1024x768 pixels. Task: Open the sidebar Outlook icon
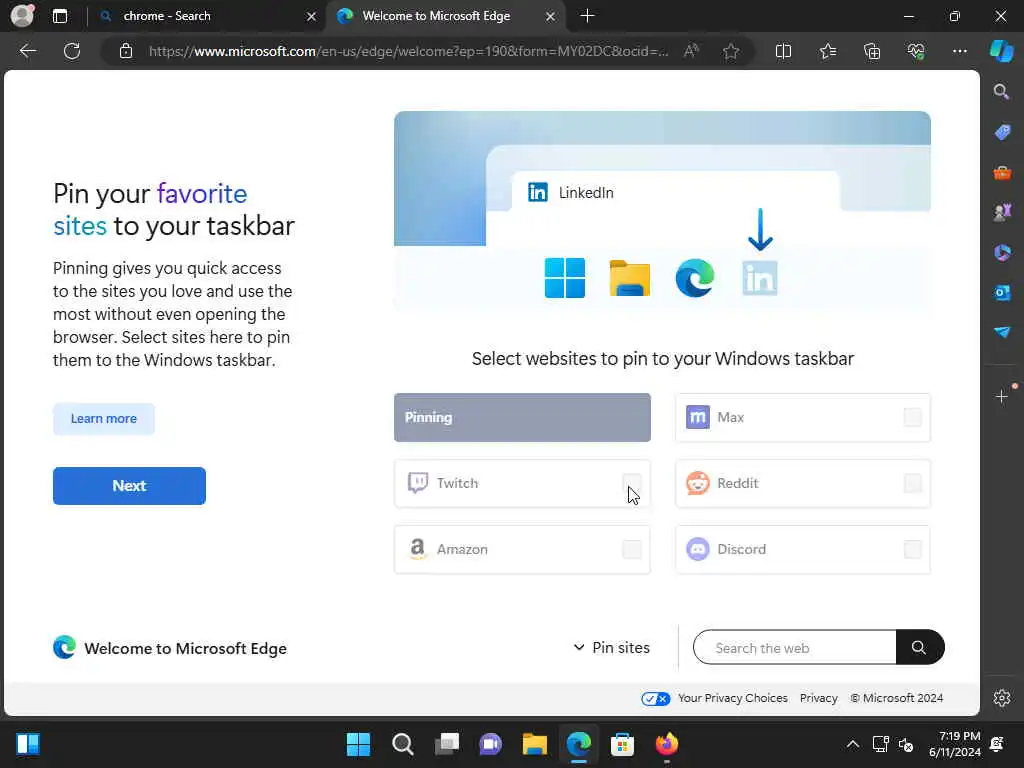(x=1002, y=293)
